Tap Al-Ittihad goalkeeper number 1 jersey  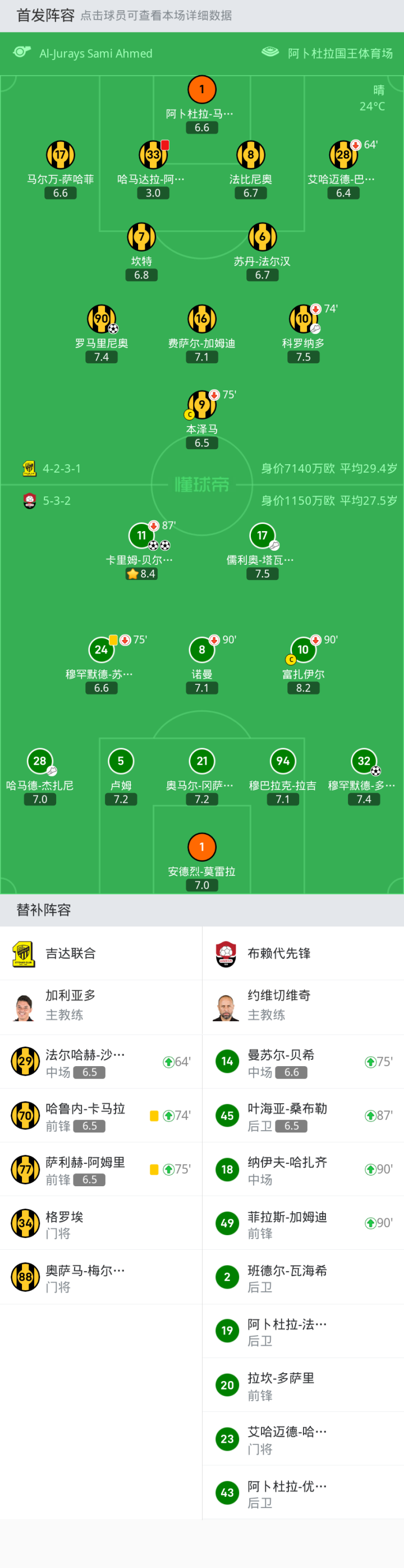click(202, 90)
